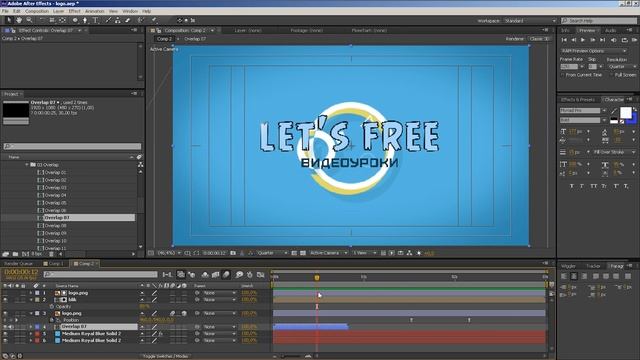Switch to Comp 1 timeline tab
640x360 pixels.
[x=54, y=264]
